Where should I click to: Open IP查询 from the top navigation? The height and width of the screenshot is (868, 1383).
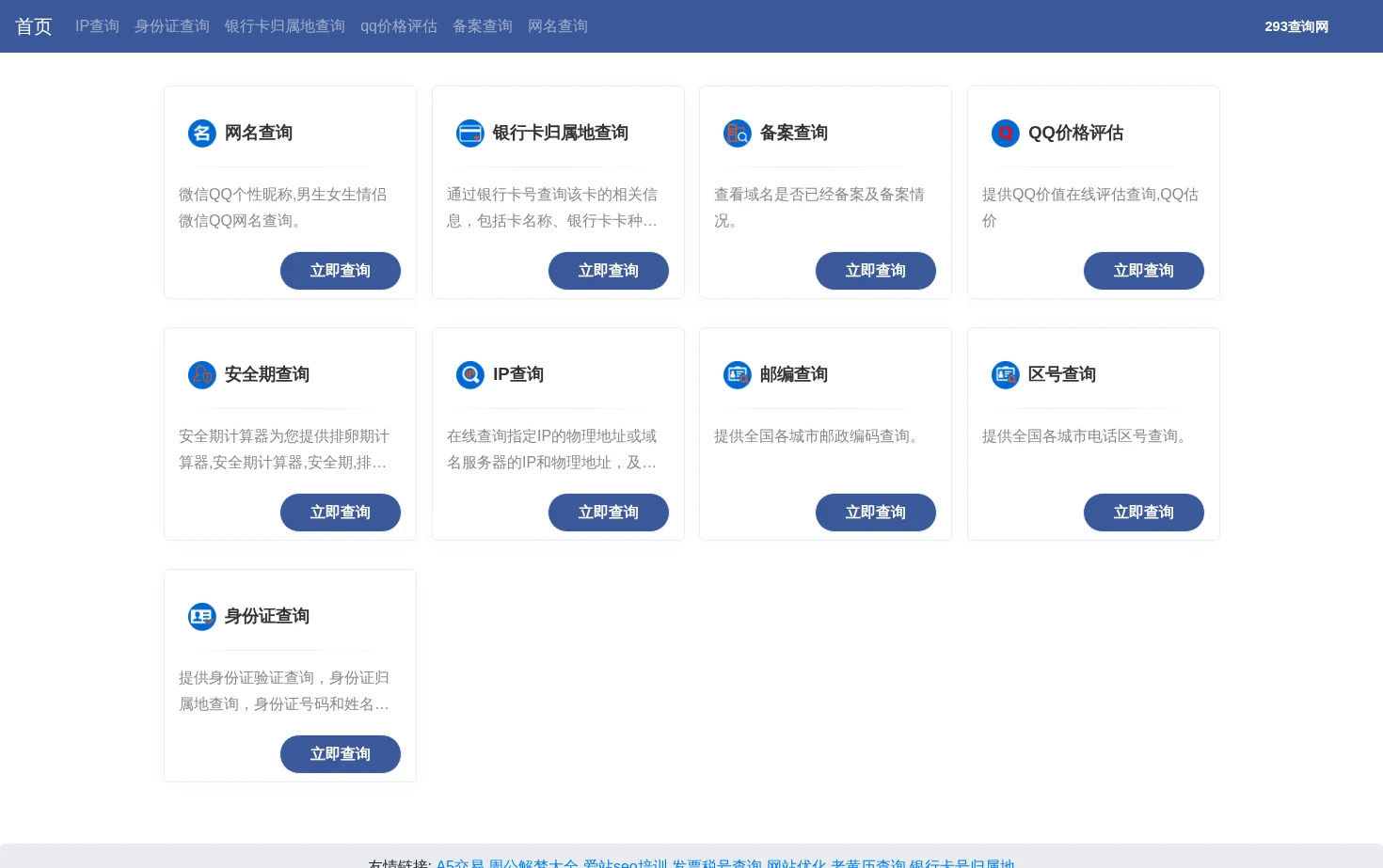coord(97,26)
